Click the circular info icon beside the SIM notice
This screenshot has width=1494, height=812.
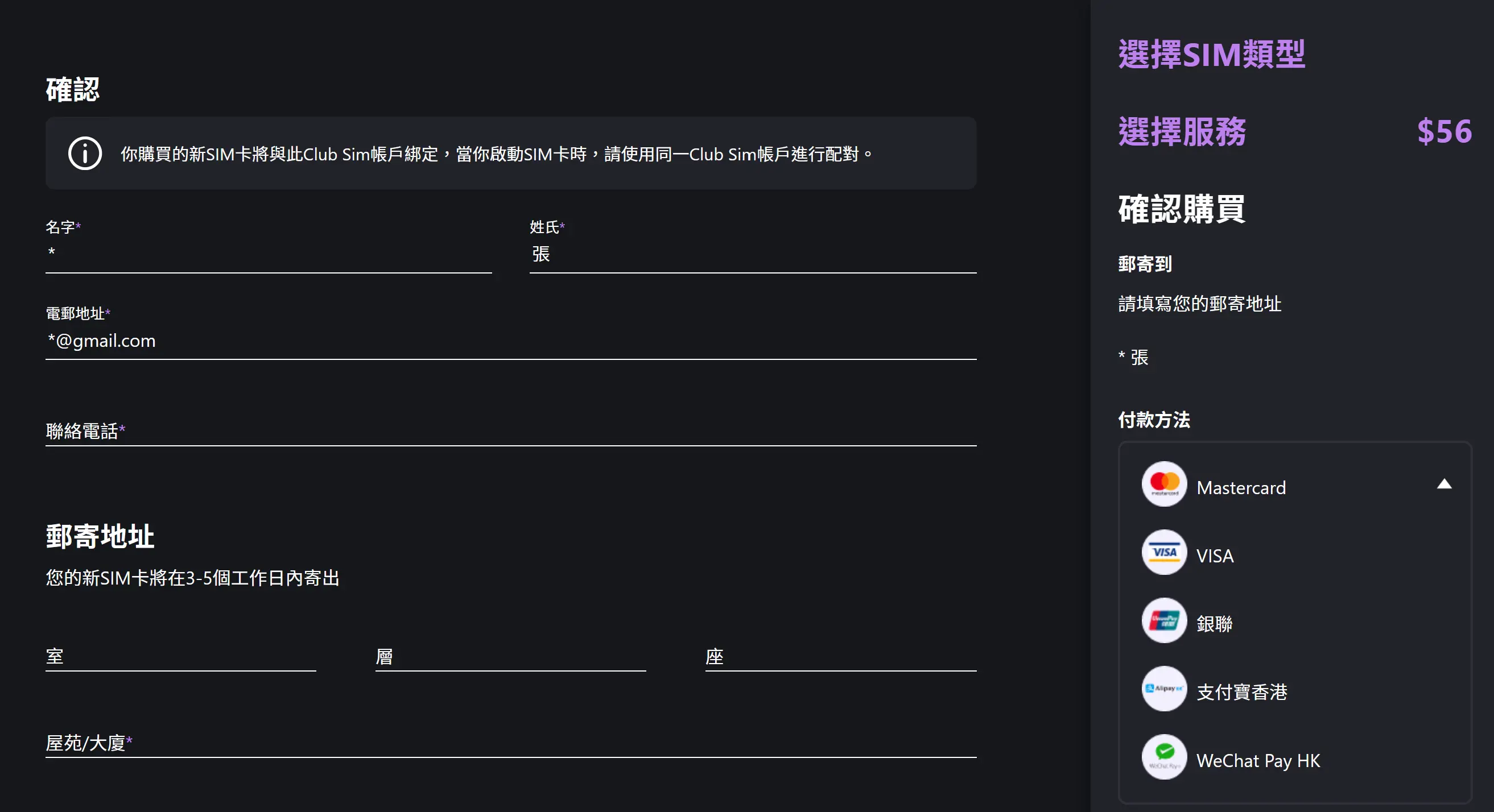click(x=84, y=154)
